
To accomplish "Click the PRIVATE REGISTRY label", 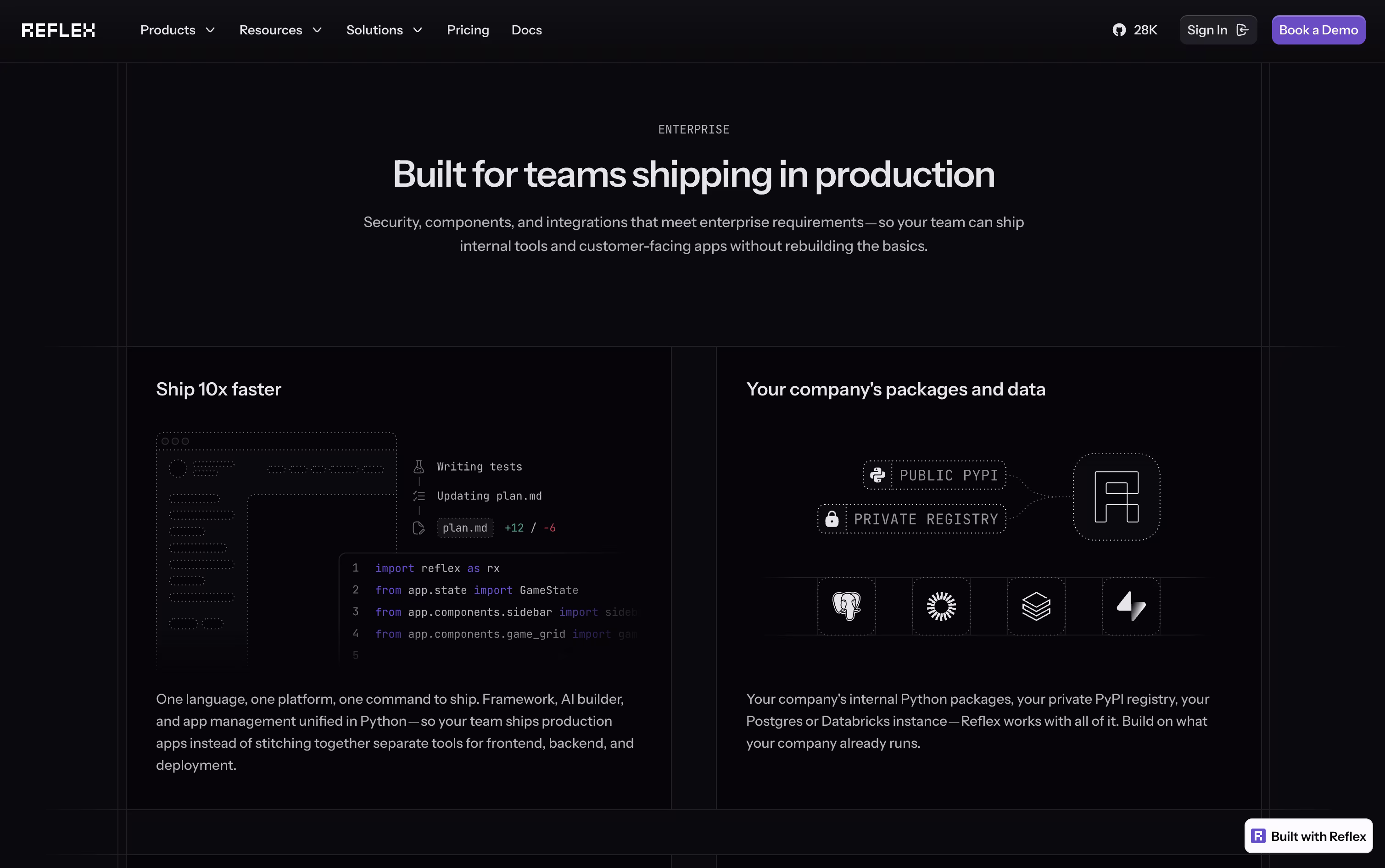I will [x=926, y=519].
